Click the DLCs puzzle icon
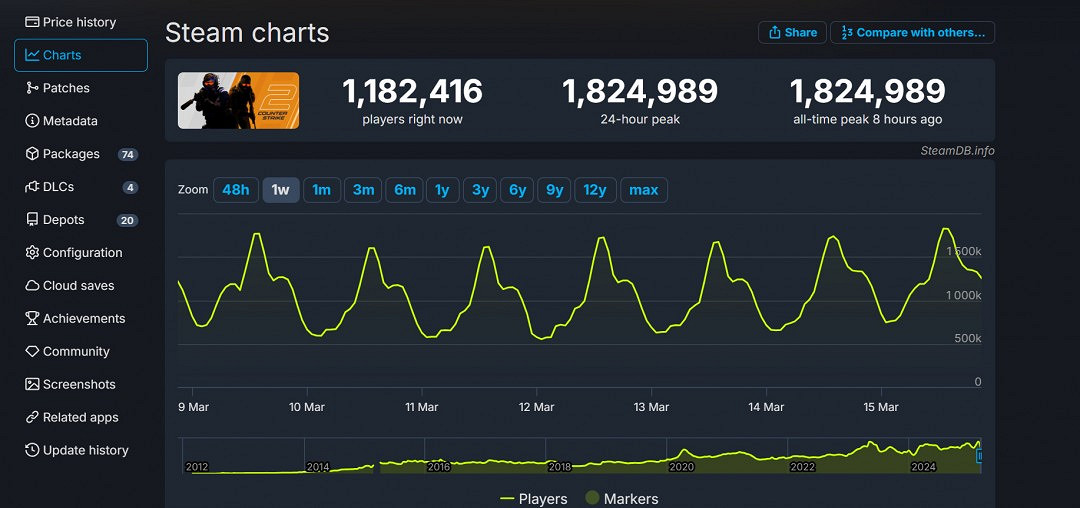Viewport: 1080px width, 508px height. click(x=32, y=187)
